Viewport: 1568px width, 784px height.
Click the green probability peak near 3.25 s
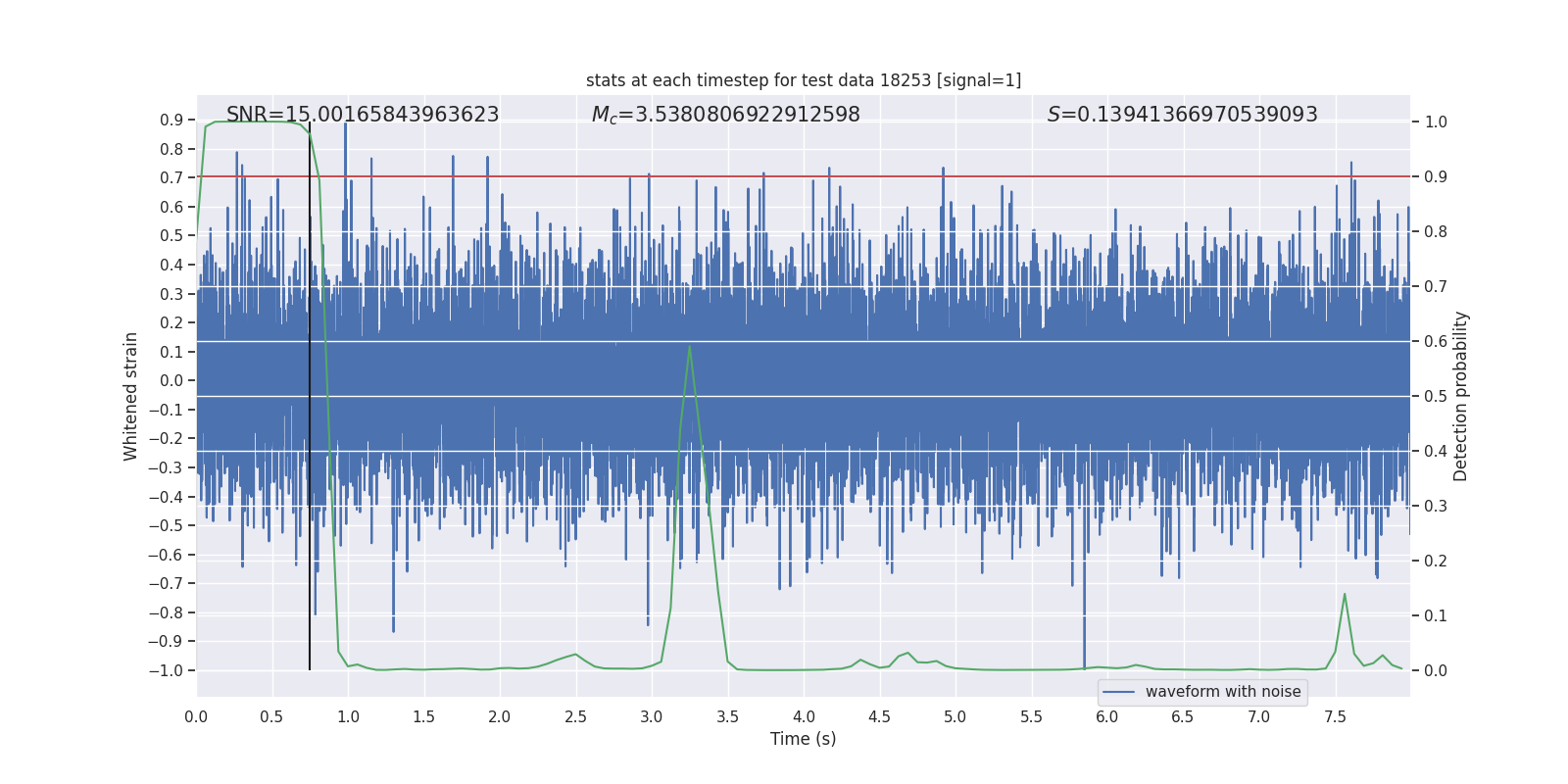(x=690, y=346)
